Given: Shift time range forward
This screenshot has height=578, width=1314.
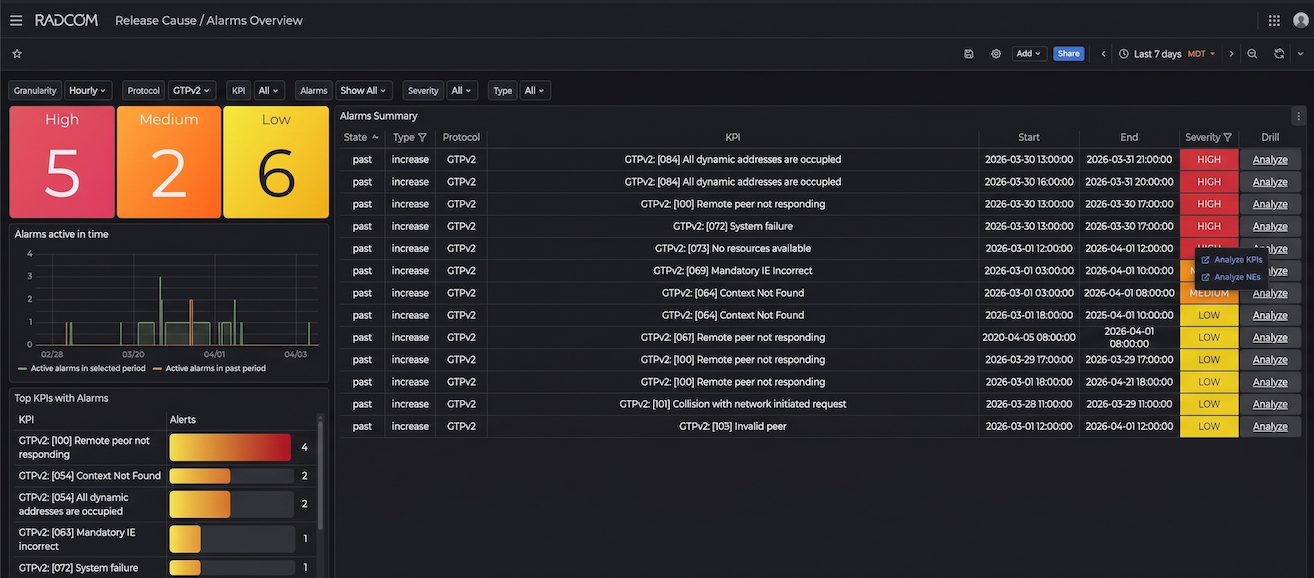Looking at the screenshot, I should (x=1231, y=54).
